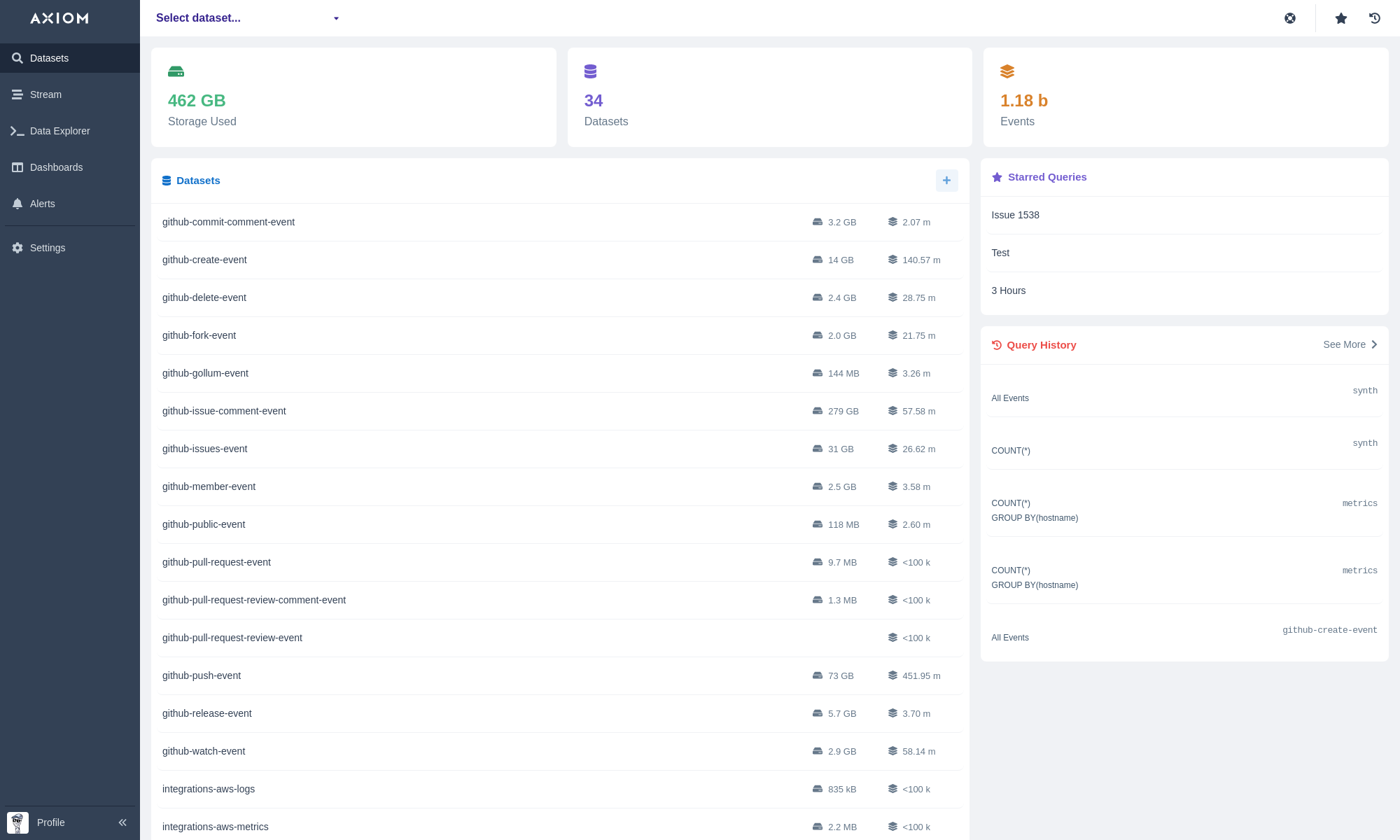Click the green storage used icon

pyautogui.click(x=176, y=71)
